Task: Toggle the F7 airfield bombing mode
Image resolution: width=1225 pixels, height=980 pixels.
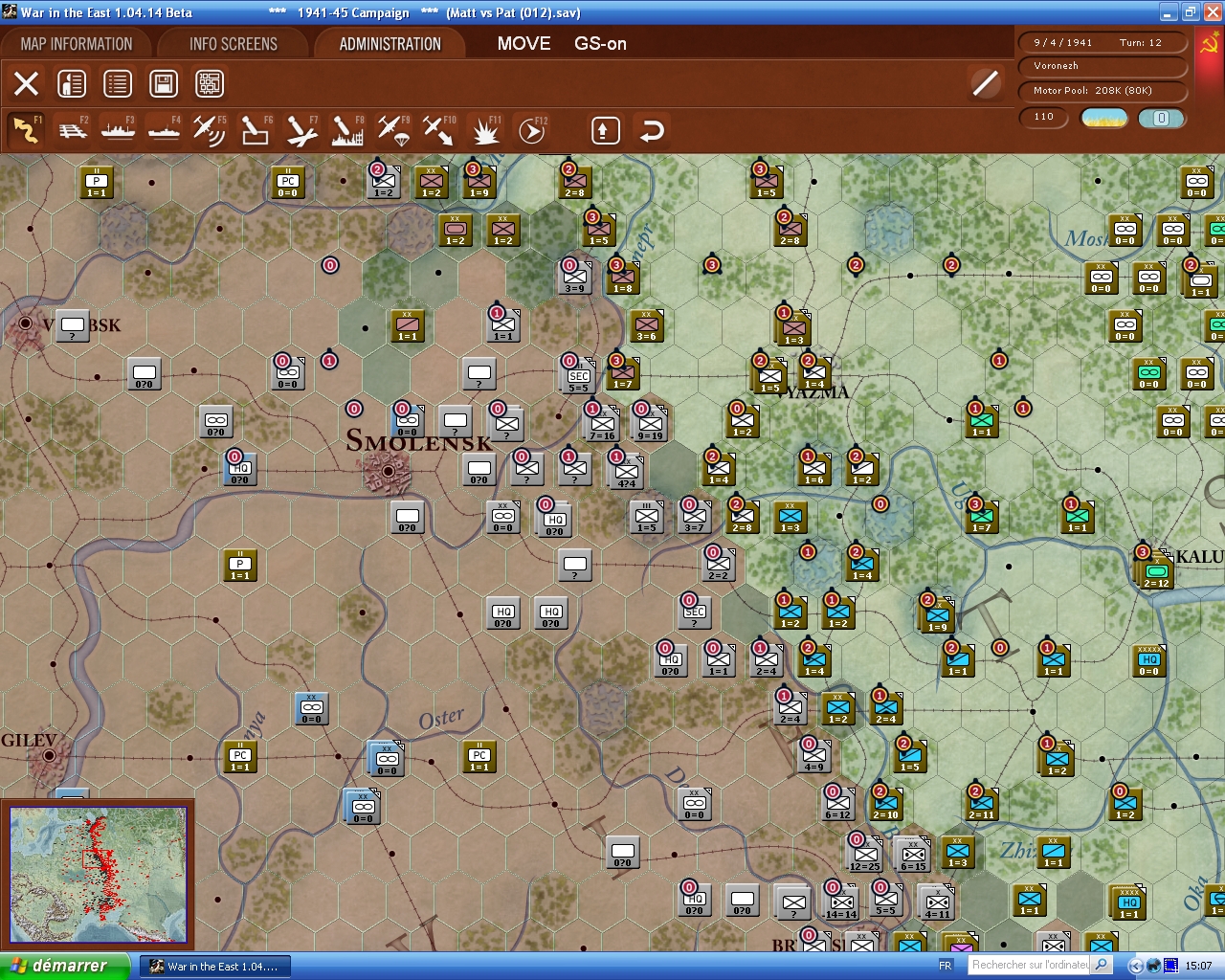Action: tap(301, 130)
